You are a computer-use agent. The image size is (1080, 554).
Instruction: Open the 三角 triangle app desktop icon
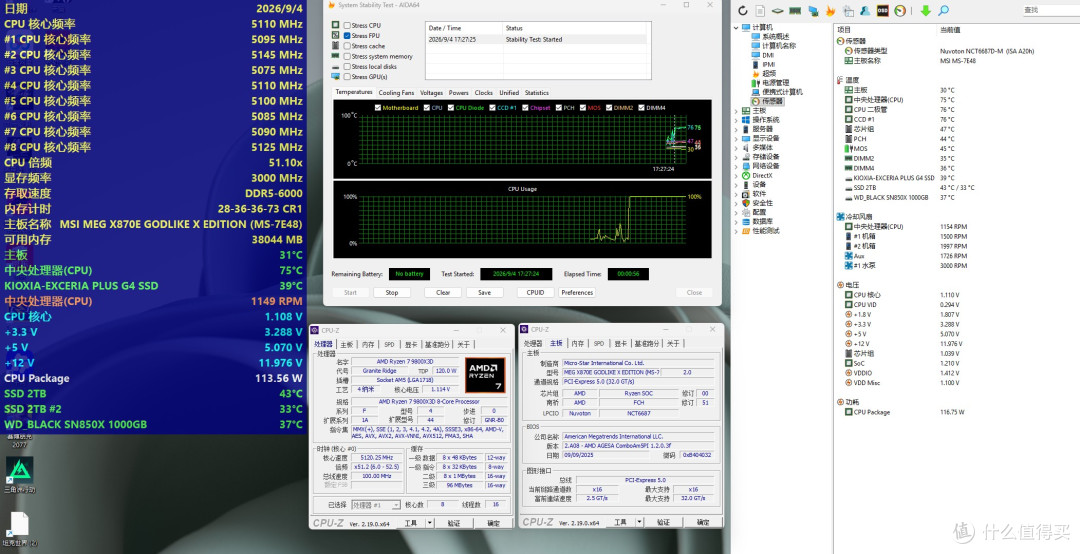coord(19,469)
